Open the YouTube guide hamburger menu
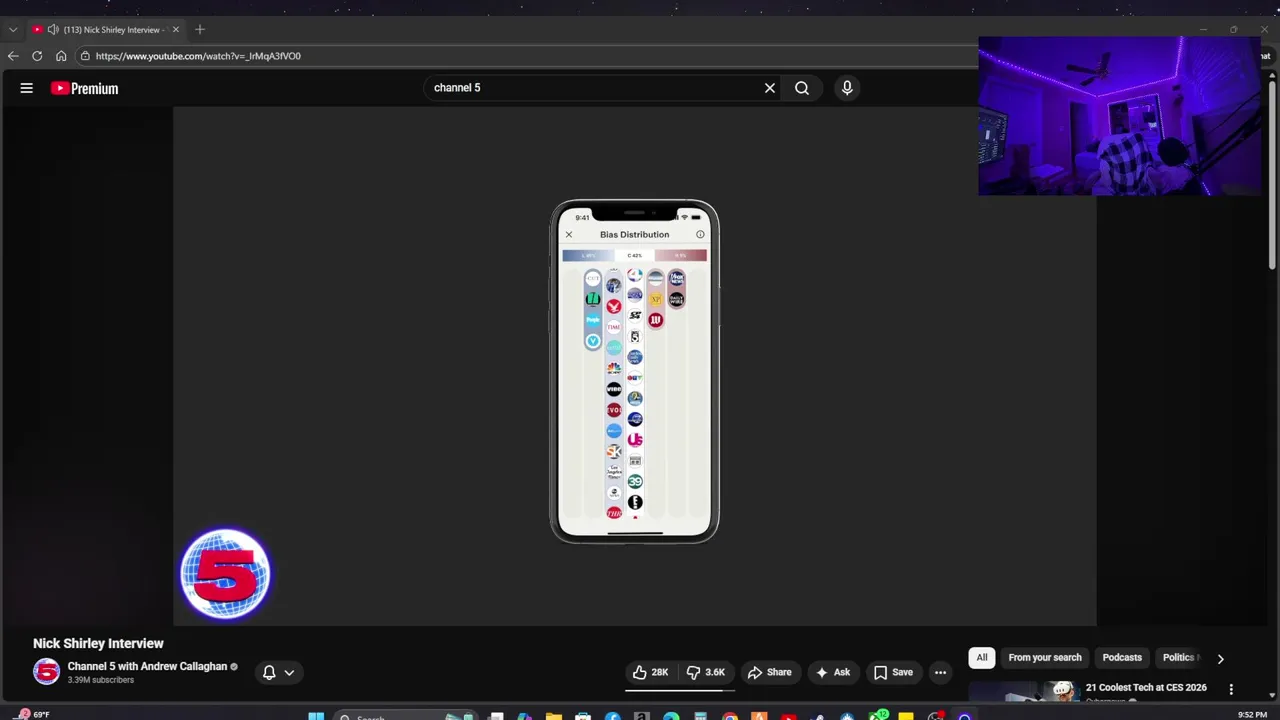 pyautogui.click(x=27, y=88)
